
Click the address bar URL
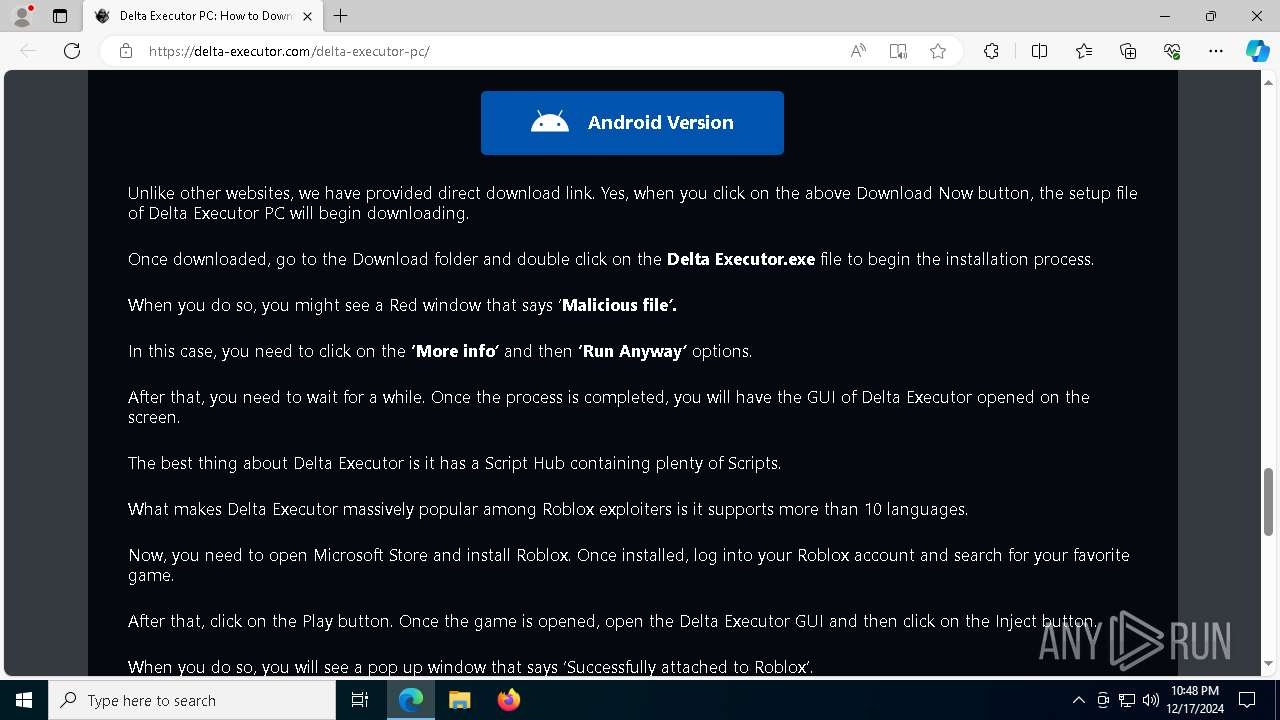[x=289, y=51]
